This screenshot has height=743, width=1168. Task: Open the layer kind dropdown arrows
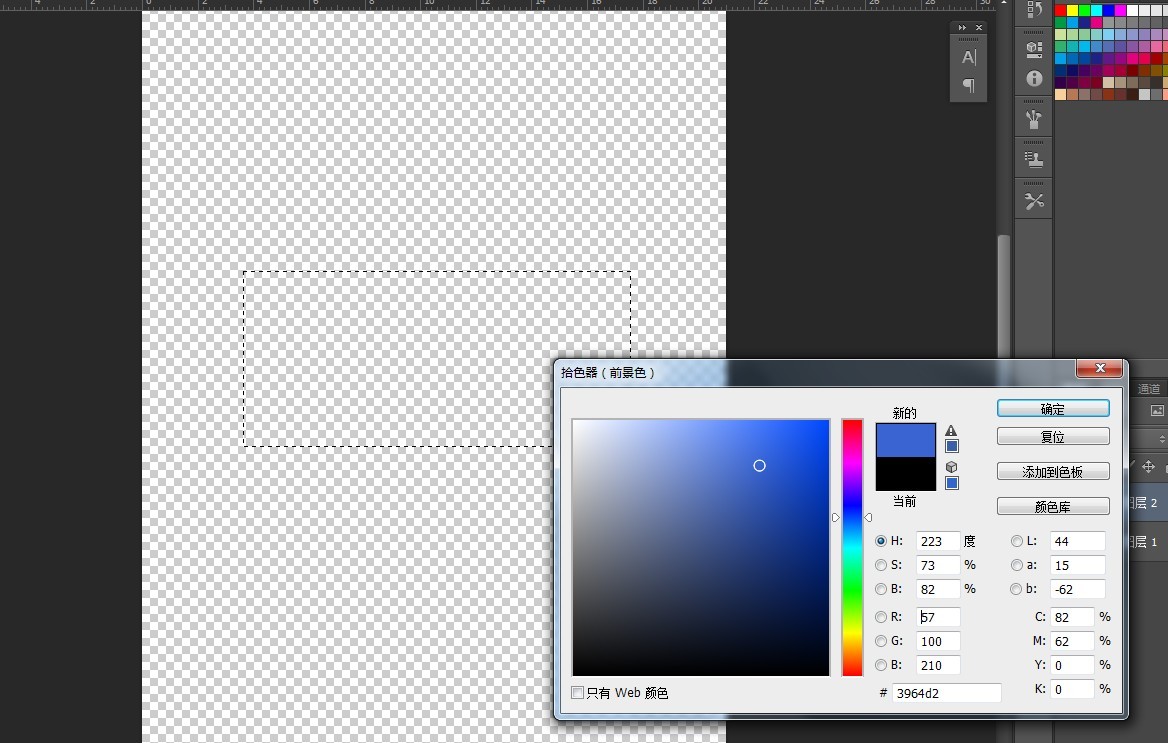pyautogui.click(x=1162, y=440)
